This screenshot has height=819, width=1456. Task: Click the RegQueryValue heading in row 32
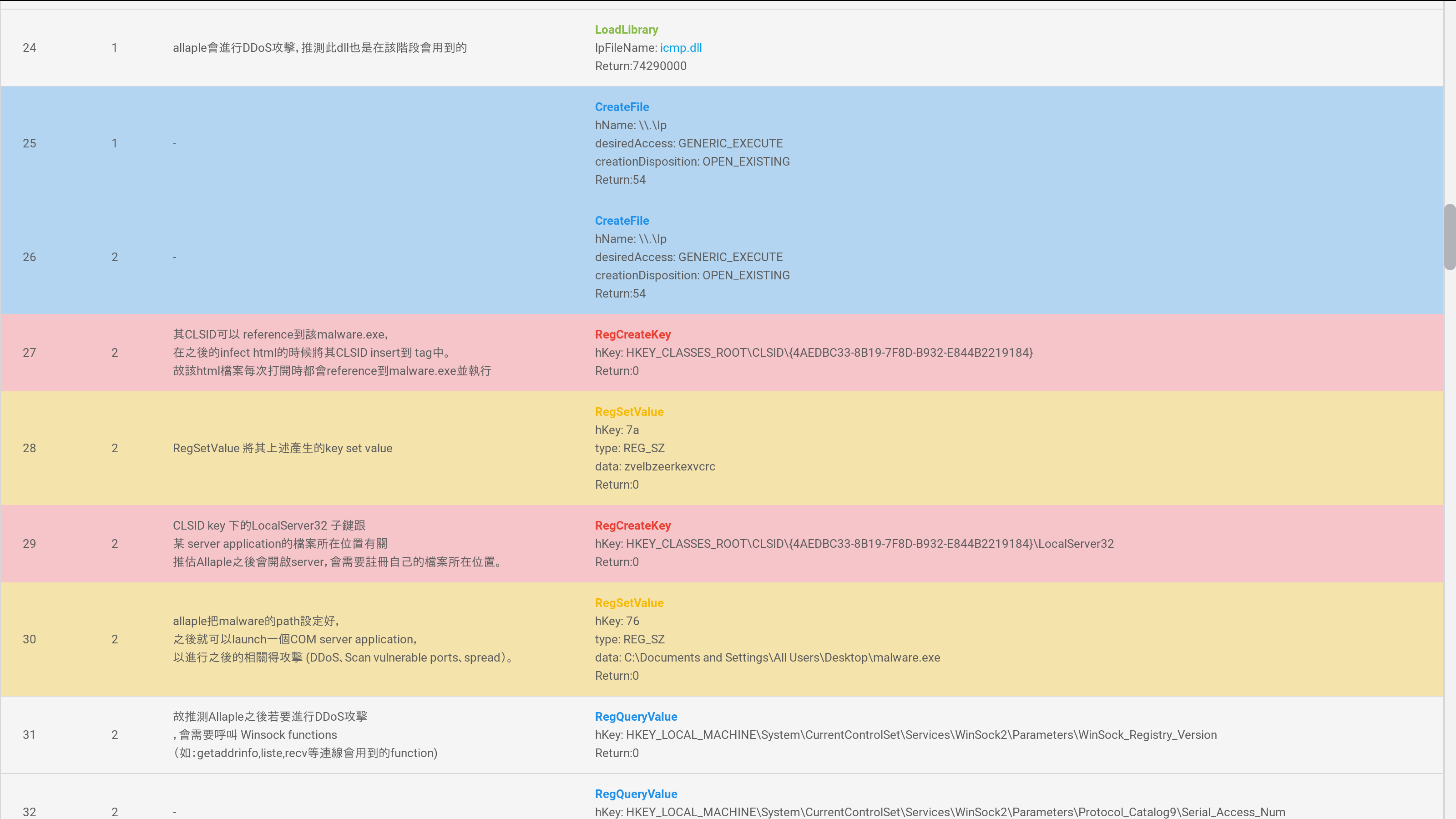636,794
